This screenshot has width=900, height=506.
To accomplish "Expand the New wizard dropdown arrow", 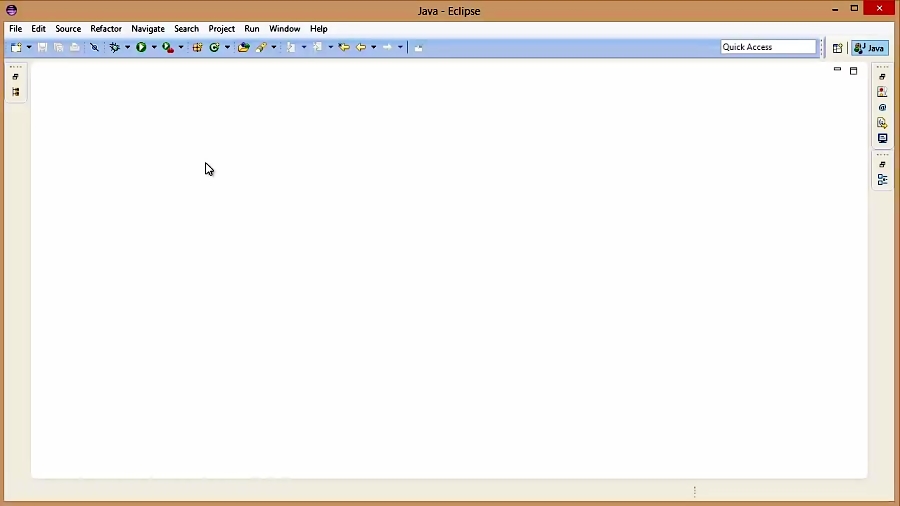I will 29,47.
